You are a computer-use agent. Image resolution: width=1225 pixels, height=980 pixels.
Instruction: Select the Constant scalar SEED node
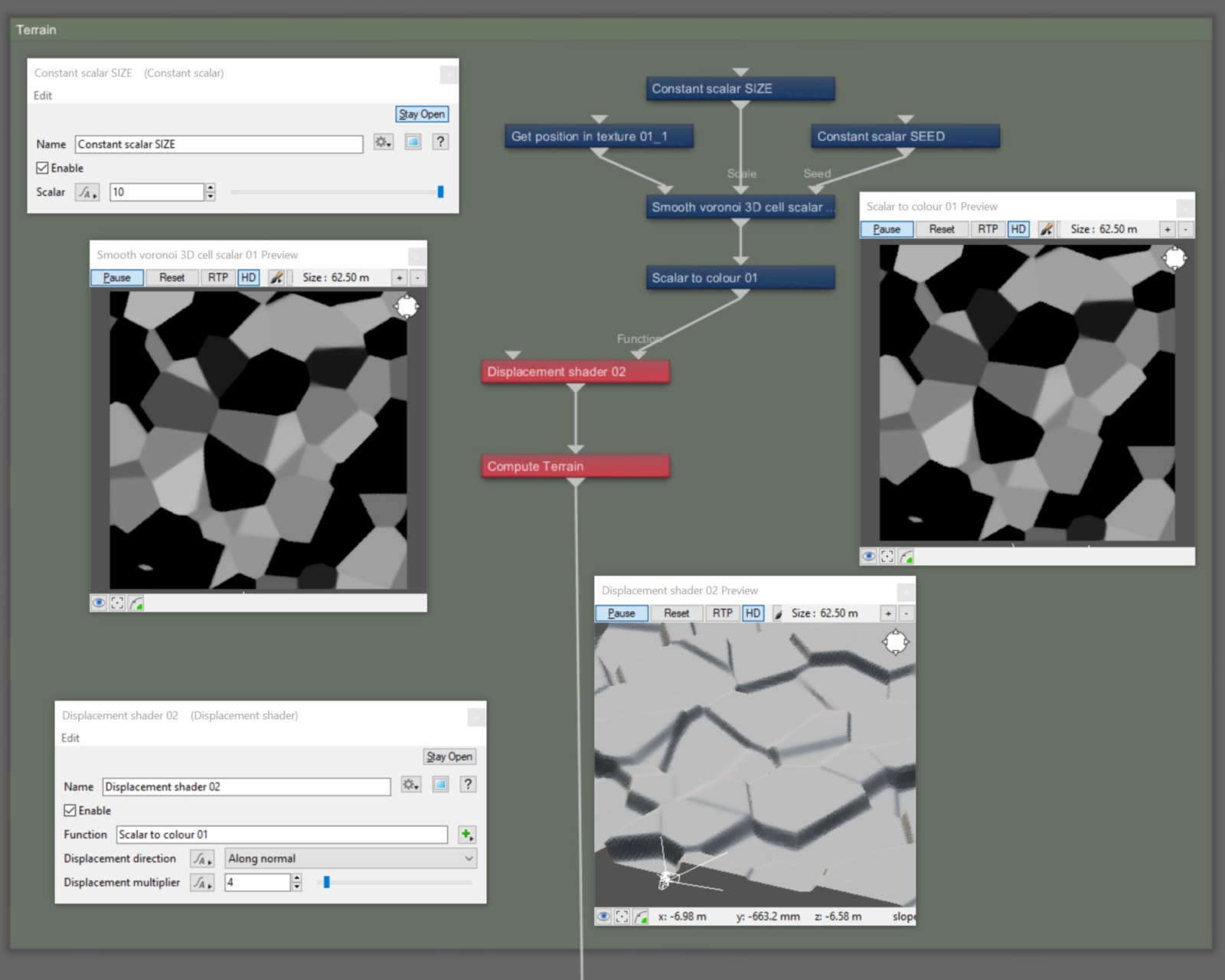tap(905, 136)
